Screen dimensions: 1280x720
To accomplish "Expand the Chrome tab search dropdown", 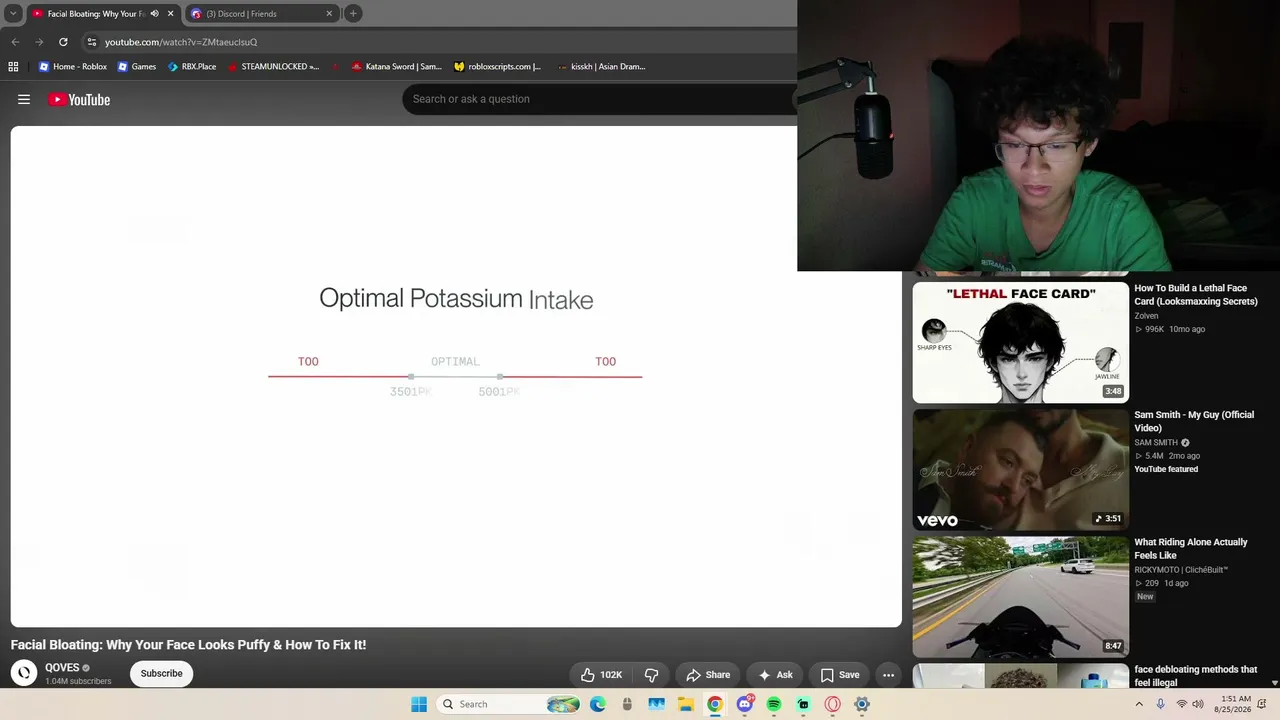I will pyautogui.click(x=13, y=14).
